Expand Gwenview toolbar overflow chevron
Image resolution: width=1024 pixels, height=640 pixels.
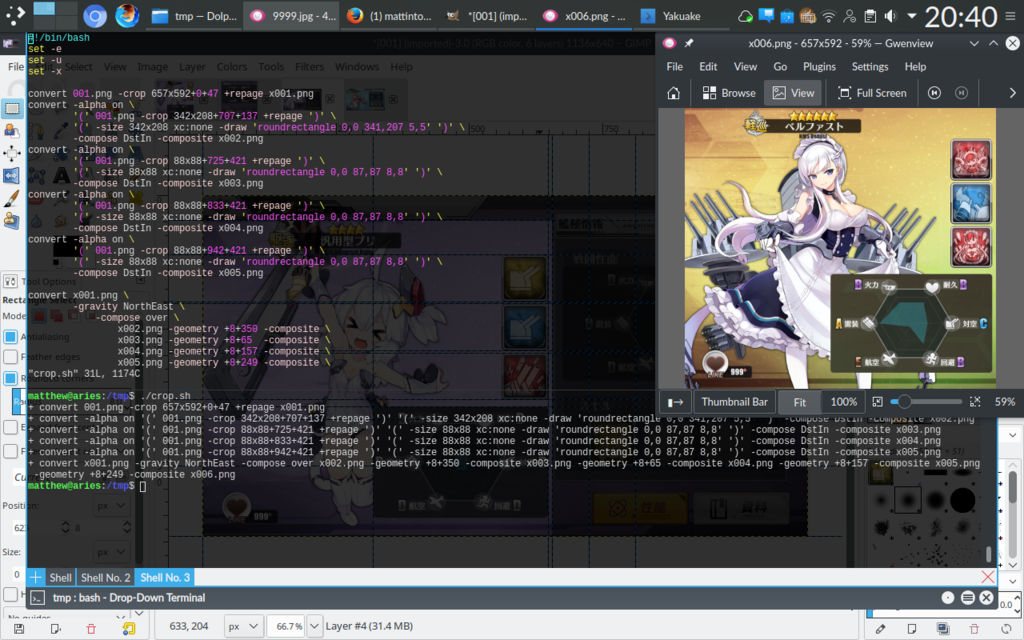point(1012,93)
